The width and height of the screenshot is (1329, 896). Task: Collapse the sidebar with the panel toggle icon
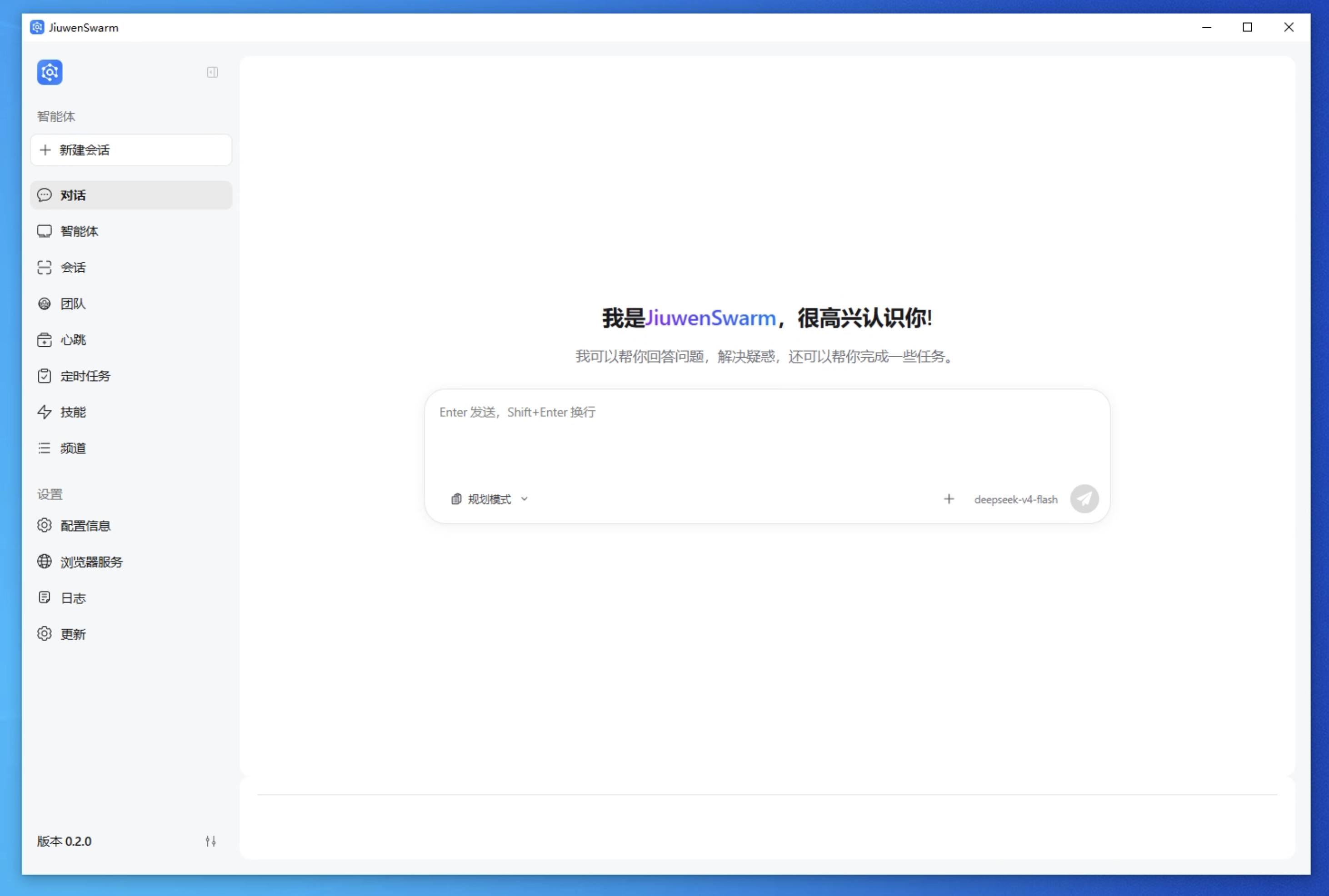tap(212, 73)
